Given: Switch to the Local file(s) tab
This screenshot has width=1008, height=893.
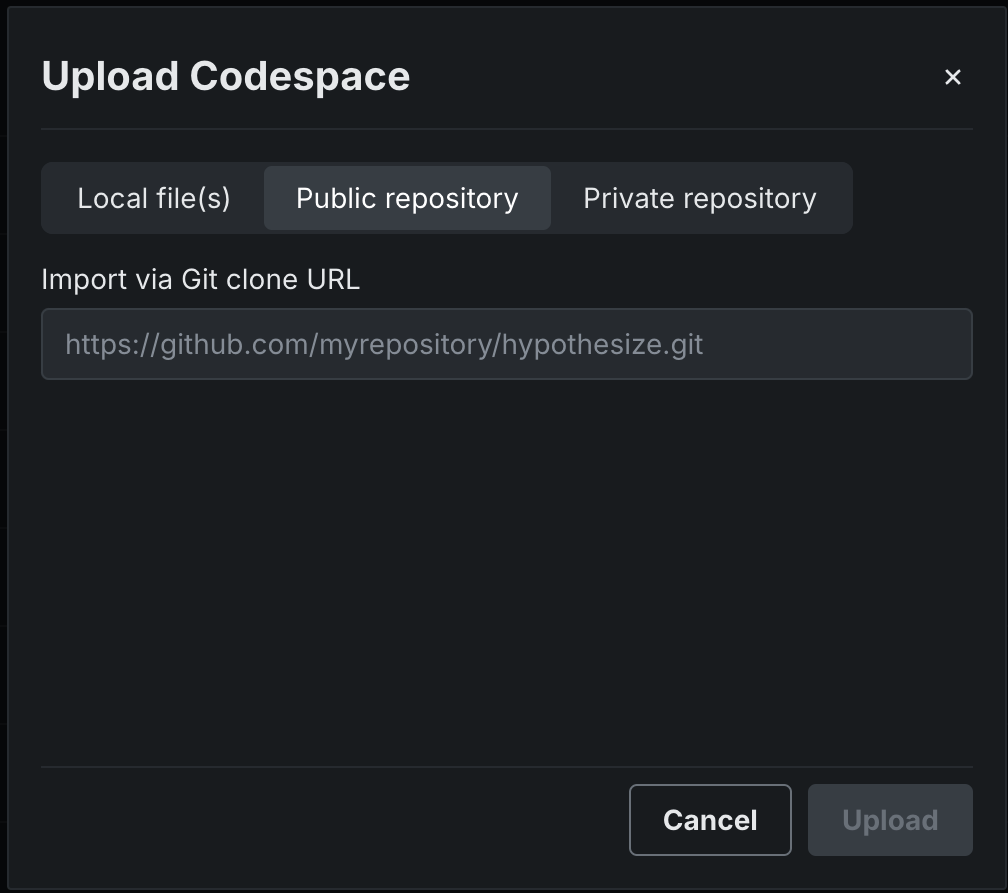Looking at the screenshot, I should click(x=154, y=198).
